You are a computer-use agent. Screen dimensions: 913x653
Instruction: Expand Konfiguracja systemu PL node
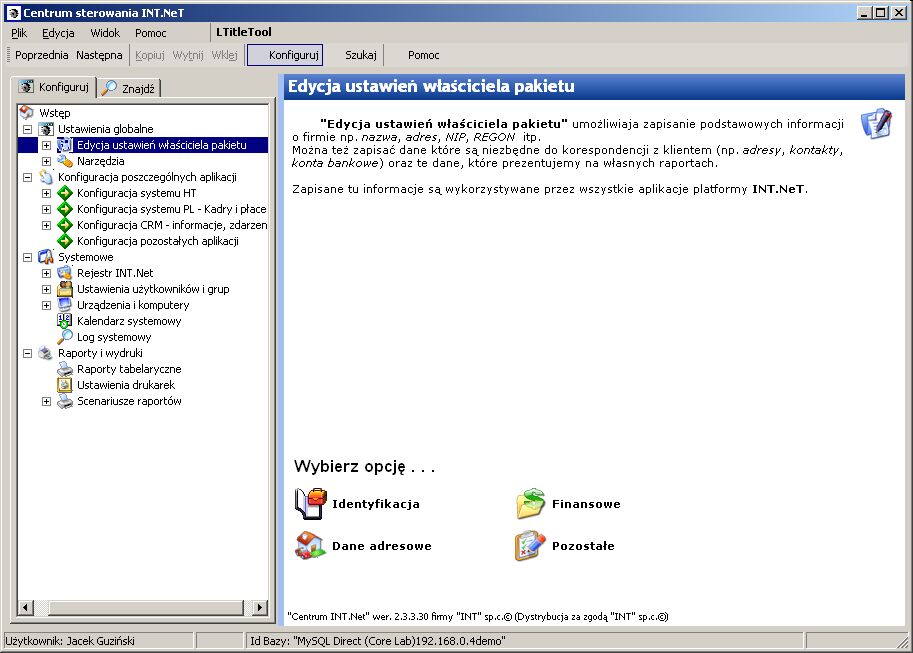[47, 209]
